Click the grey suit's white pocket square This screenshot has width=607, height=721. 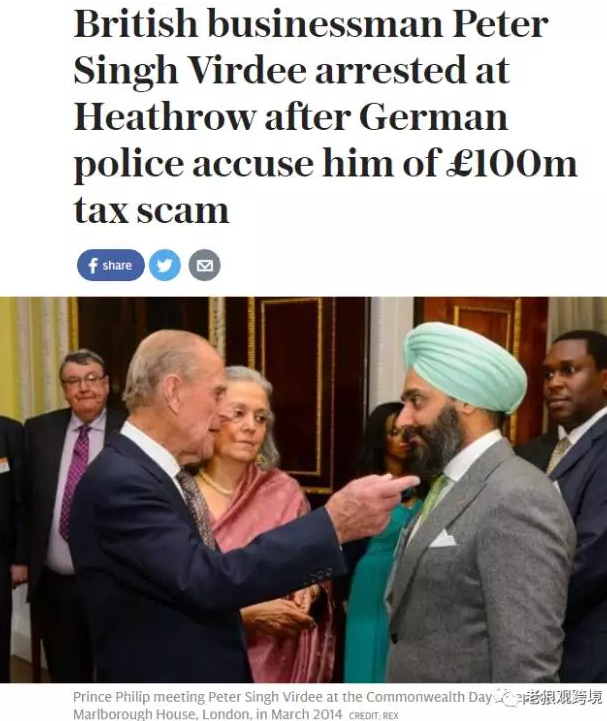(443, 538)
